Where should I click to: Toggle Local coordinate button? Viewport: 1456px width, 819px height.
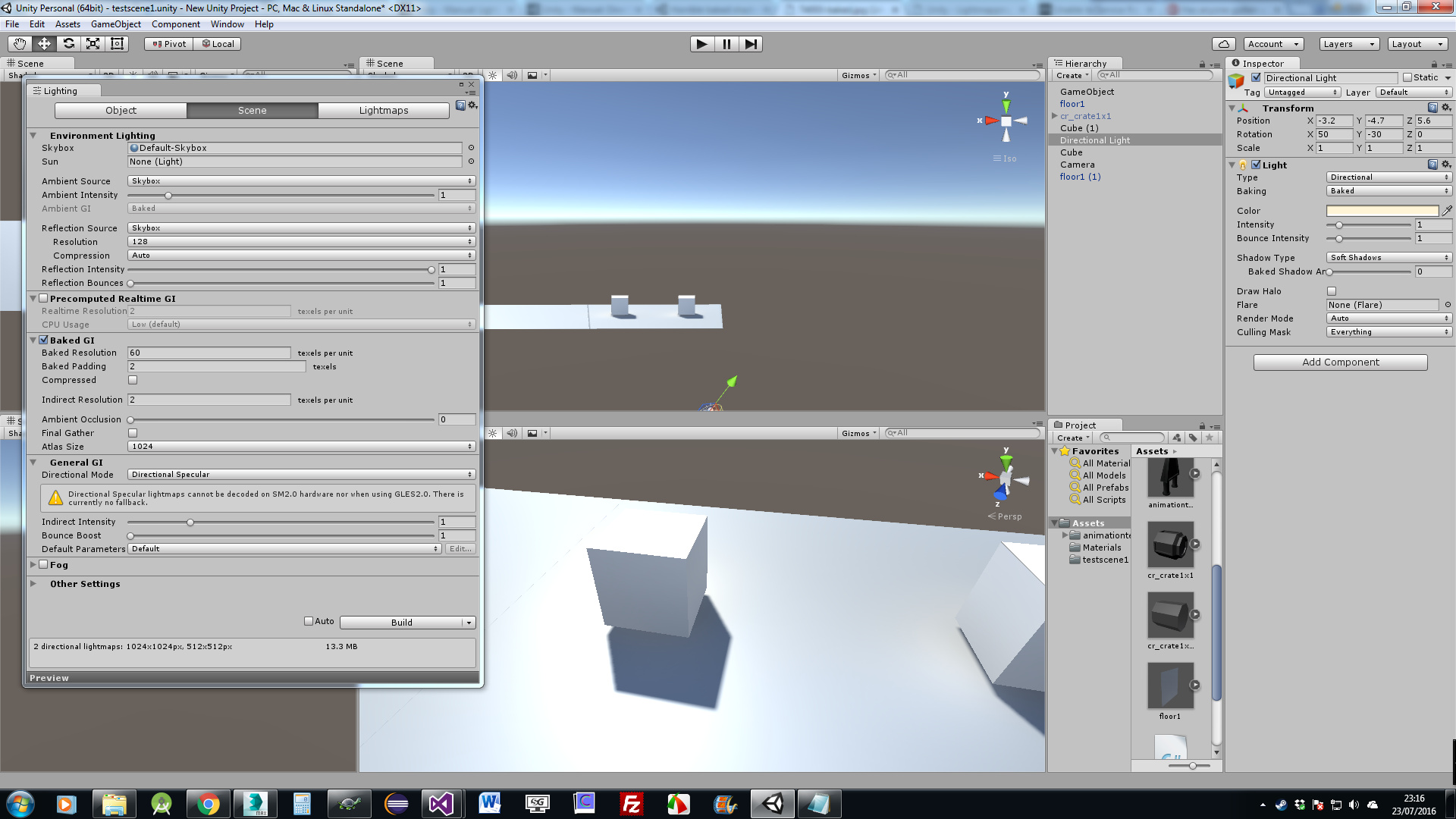click(218, 44)
